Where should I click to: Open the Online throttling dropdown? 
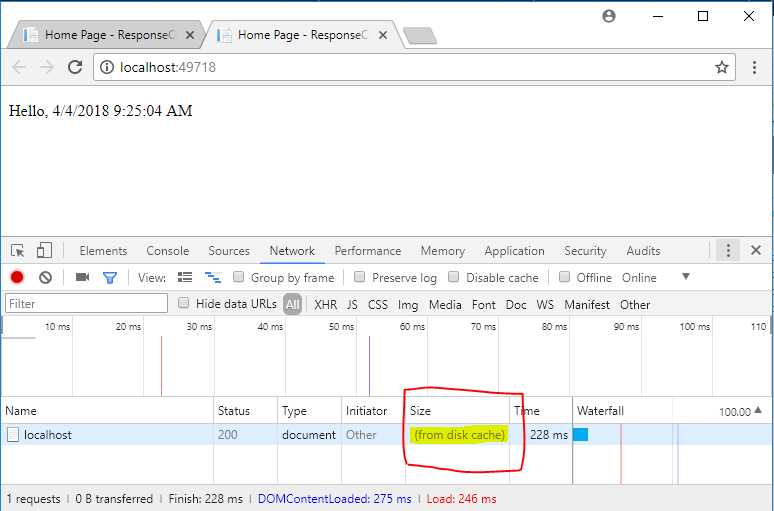coord(657,277)
